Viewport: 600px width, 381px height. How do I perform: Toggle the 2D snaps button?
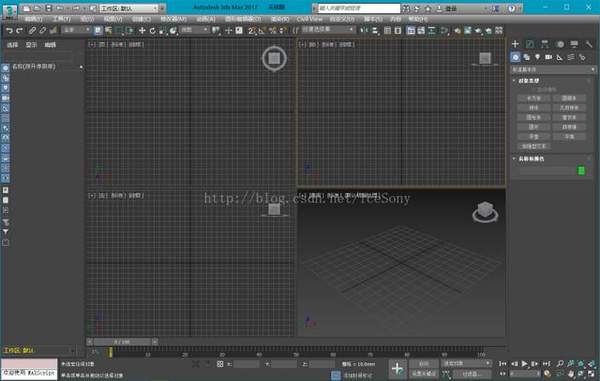pos(251,30)
